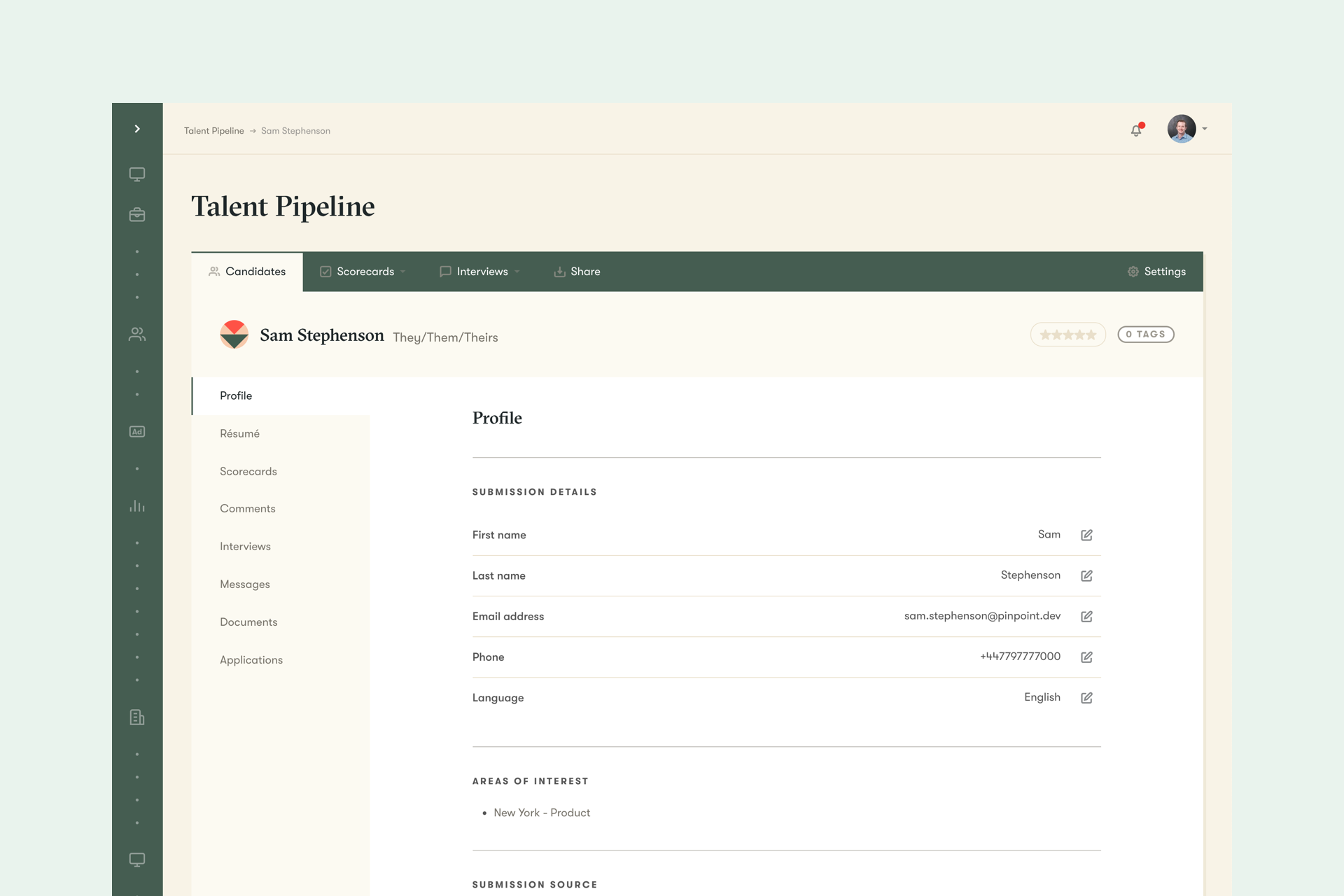Open the notifications bell
Viewport: 1344px width, 896px height.
[1136, 130]
